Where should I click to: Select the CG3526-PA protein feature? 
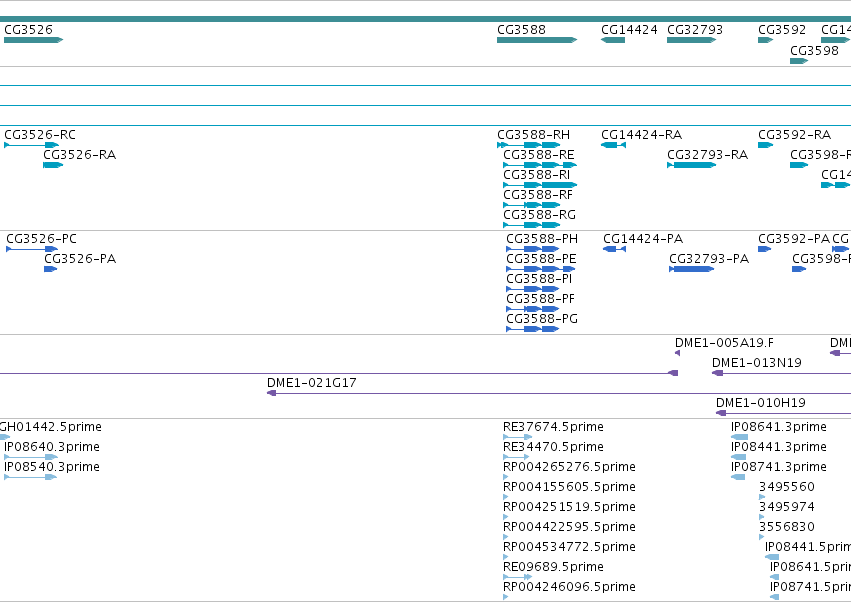click(x=50, y=269)
